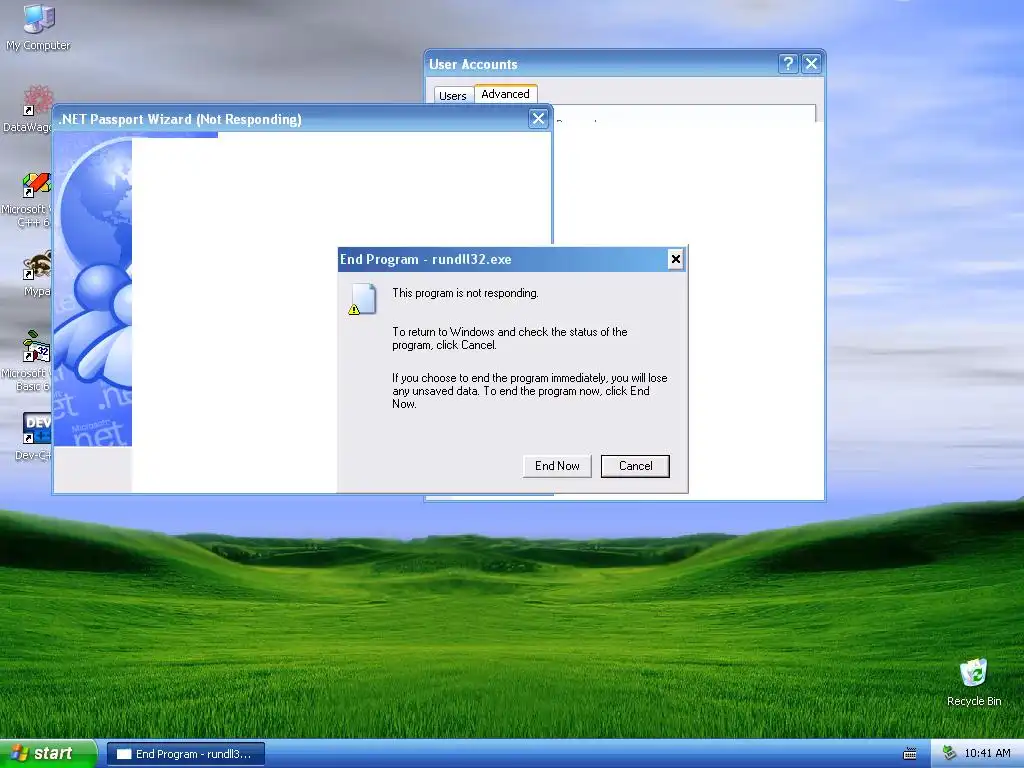Open My Computer desktop icon
This screenshot has height=768, width=1024.
(x=38, y=26)
